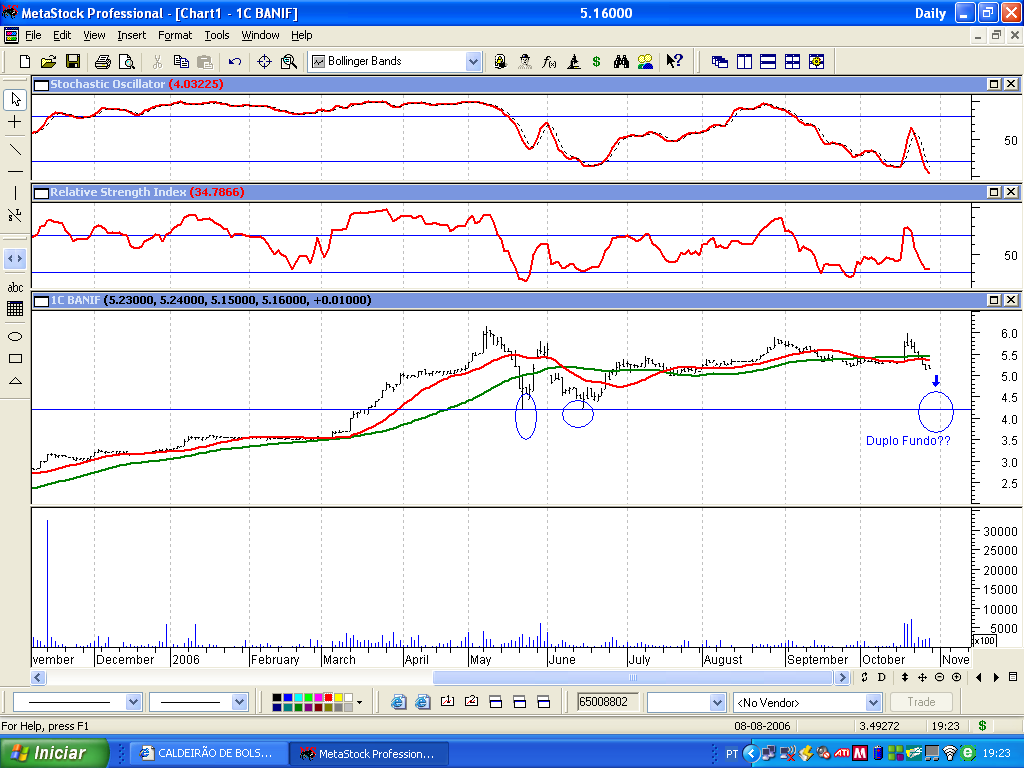Select the ellipse drawing tool
1024x768 pixels.
[15, 336]
